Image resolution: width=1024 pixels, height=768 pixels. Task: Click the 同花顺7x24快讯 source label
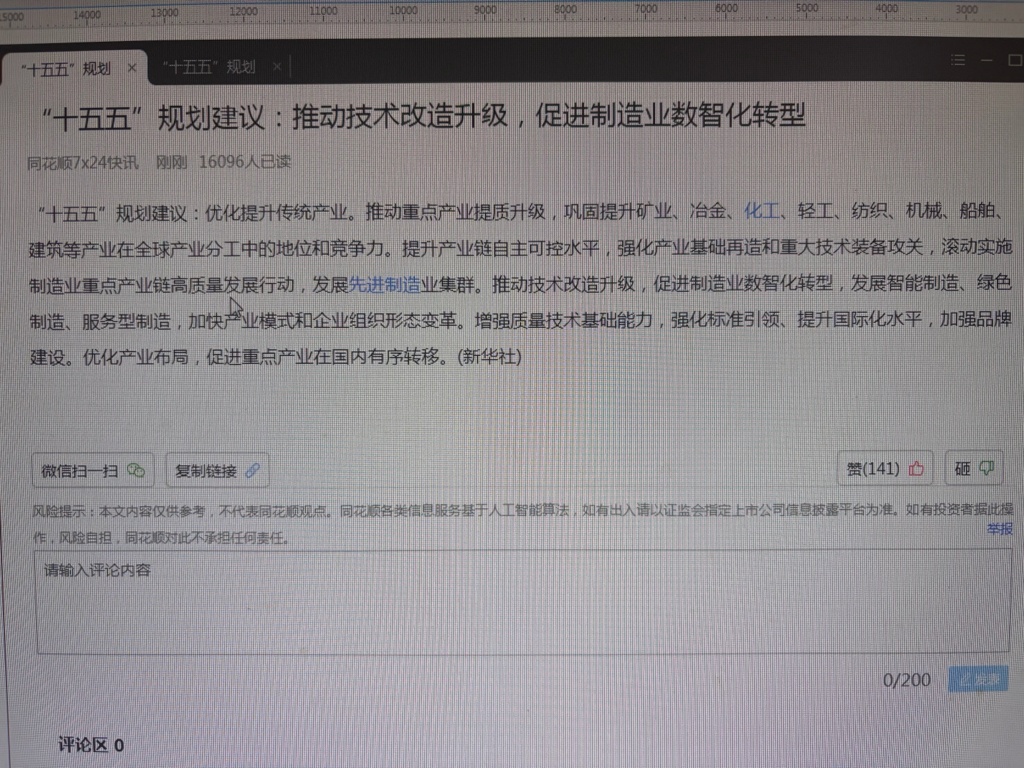tap(83, 163)
